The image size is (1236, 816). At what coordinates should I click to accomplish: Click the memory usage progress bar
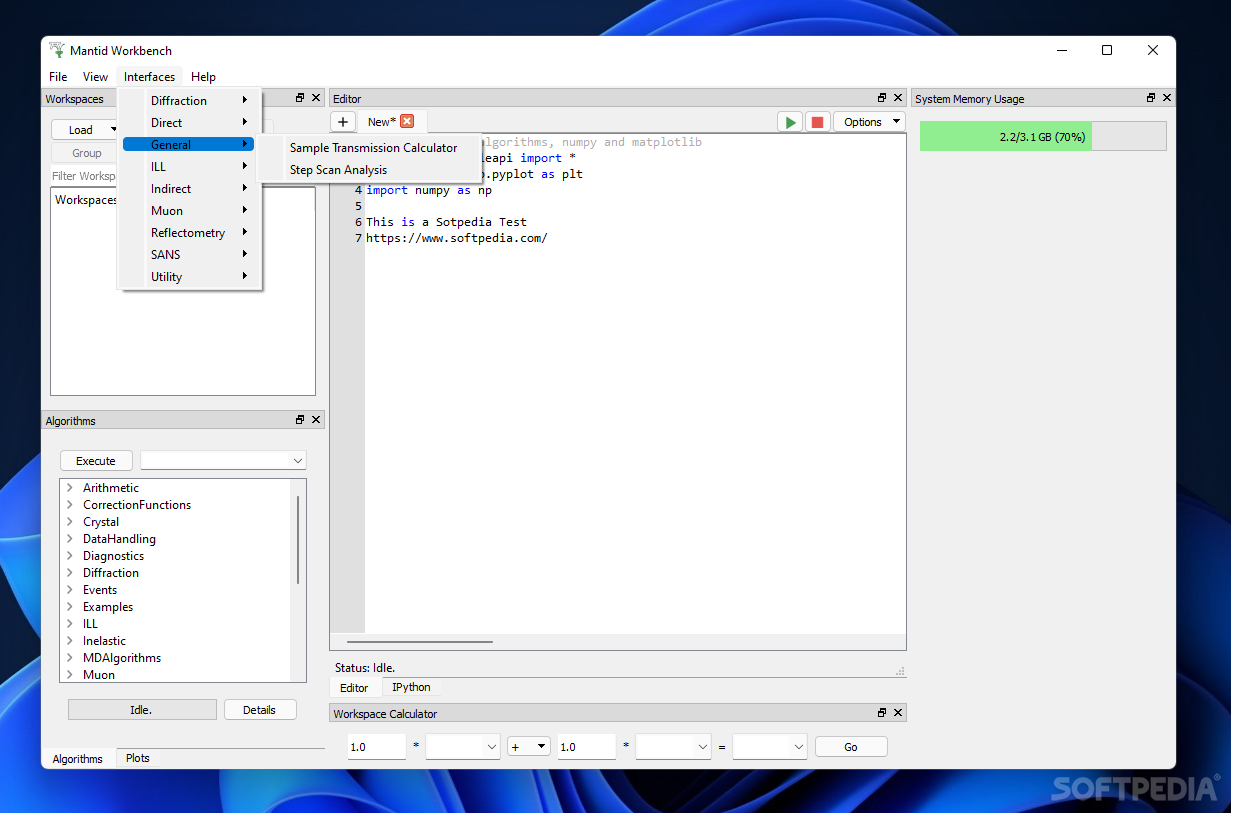[x=1043, y=137]
